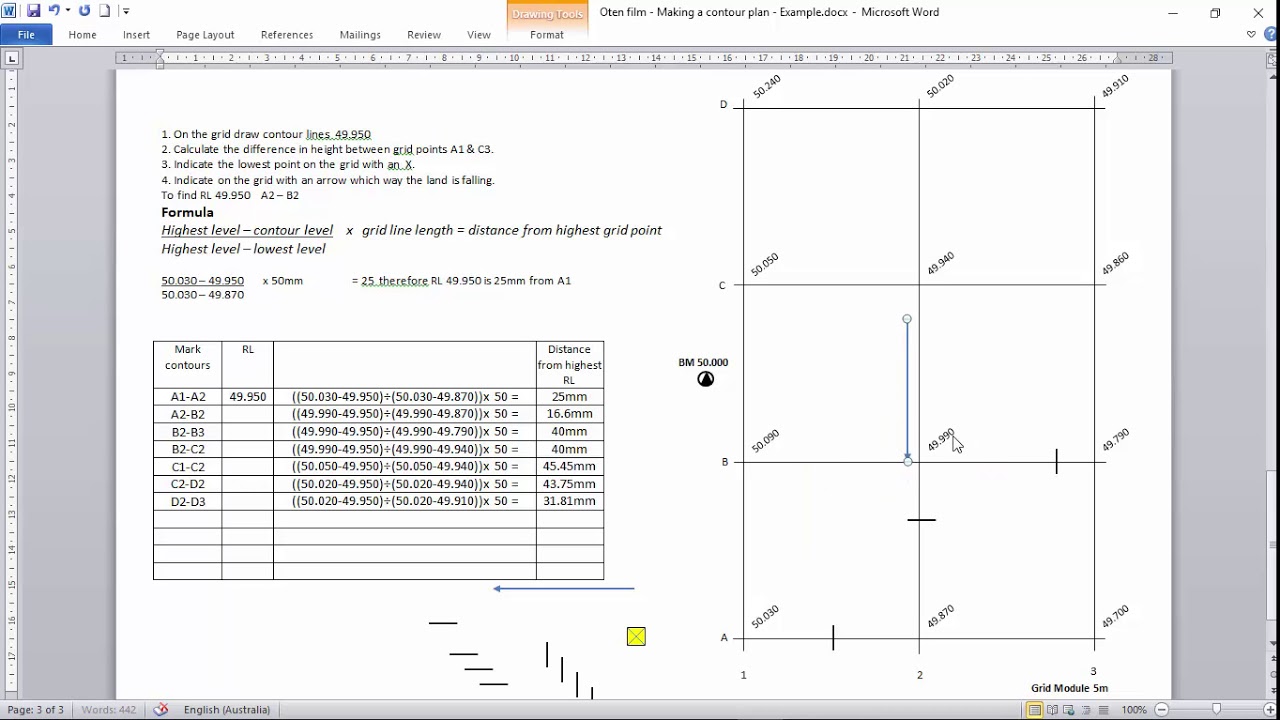Open the View tab
Image resolution: width=1280 pixels, height=720 pixels.
(x=479, y=34)
